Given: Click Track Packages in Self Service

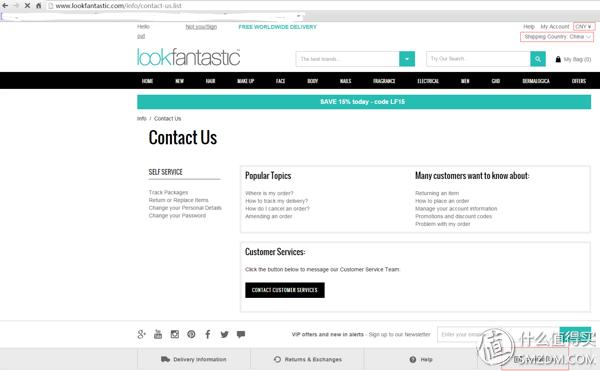Looking at the screenshot, I should click(168, 192).
